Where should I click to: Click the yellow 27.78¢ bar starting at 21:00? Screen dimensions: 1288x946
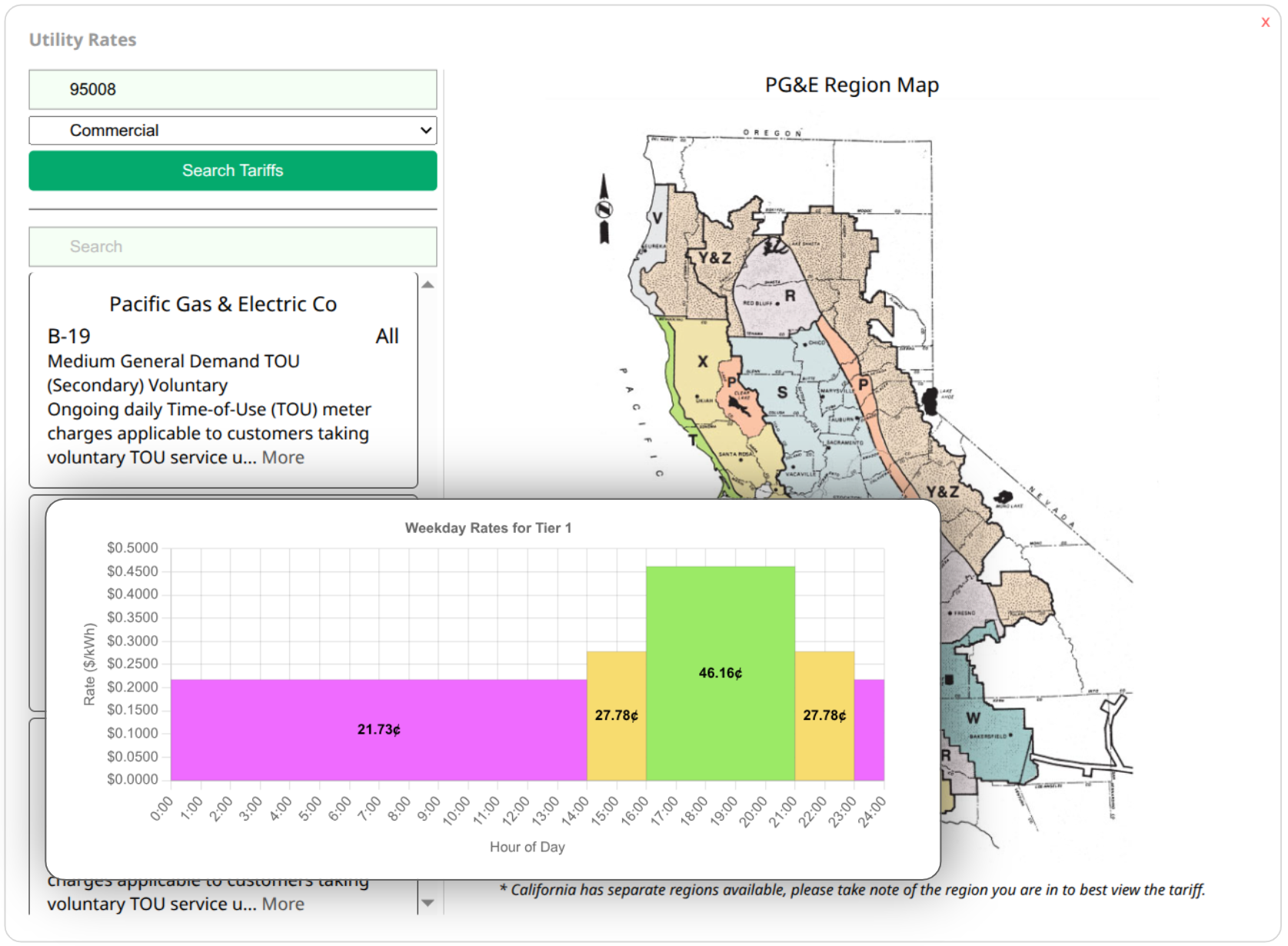point(824,715)
